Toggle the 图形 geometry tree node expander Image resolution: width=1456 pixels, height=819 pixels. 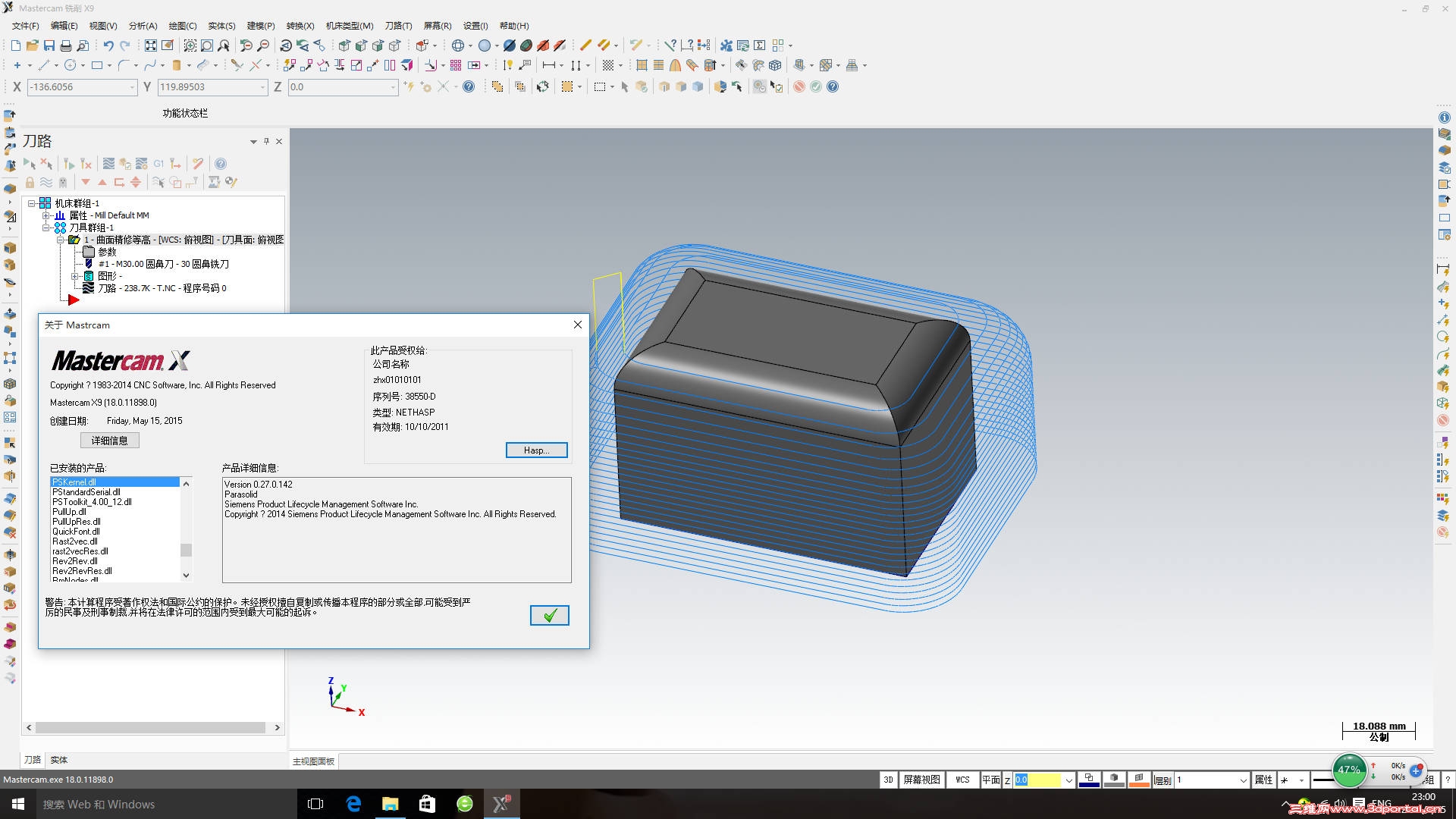[x=75, y=276]
